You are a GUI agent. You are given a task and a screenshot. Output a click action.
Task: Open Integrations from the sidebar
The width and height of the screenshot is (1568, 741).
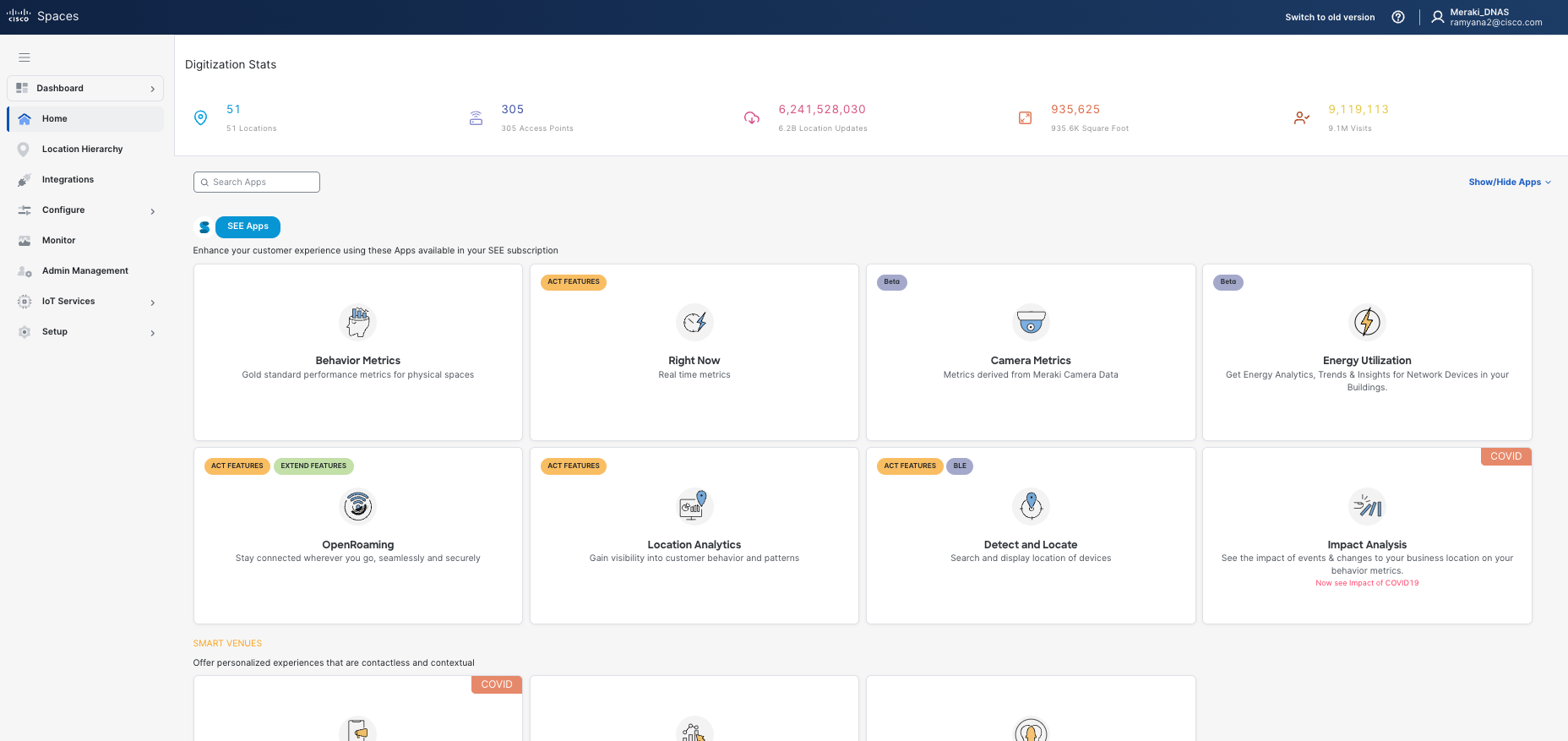[68, 180]
